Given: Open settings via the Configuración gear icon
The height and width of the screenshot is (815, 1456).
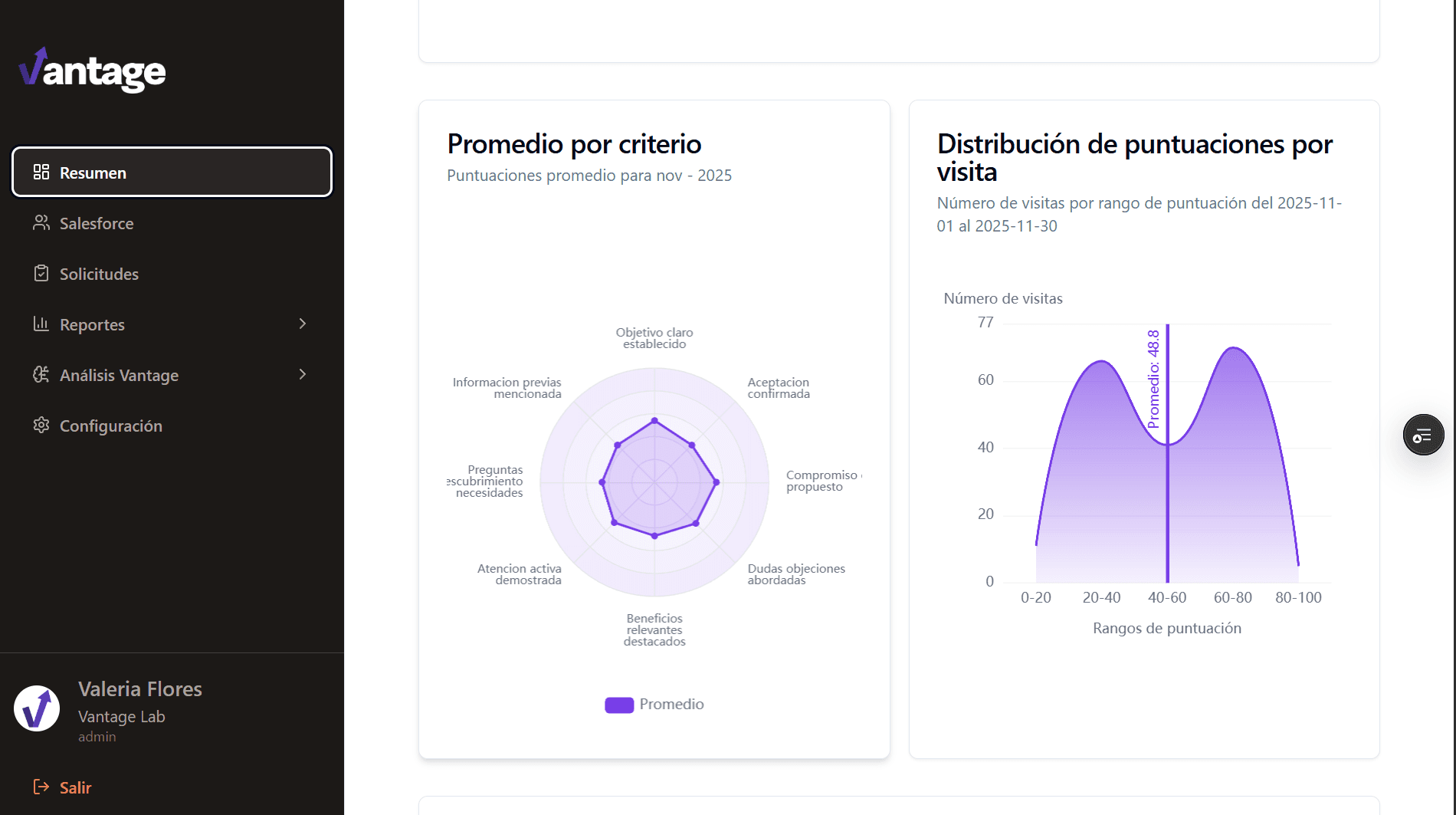Looking at the screenshot, I should click(41, 426).
